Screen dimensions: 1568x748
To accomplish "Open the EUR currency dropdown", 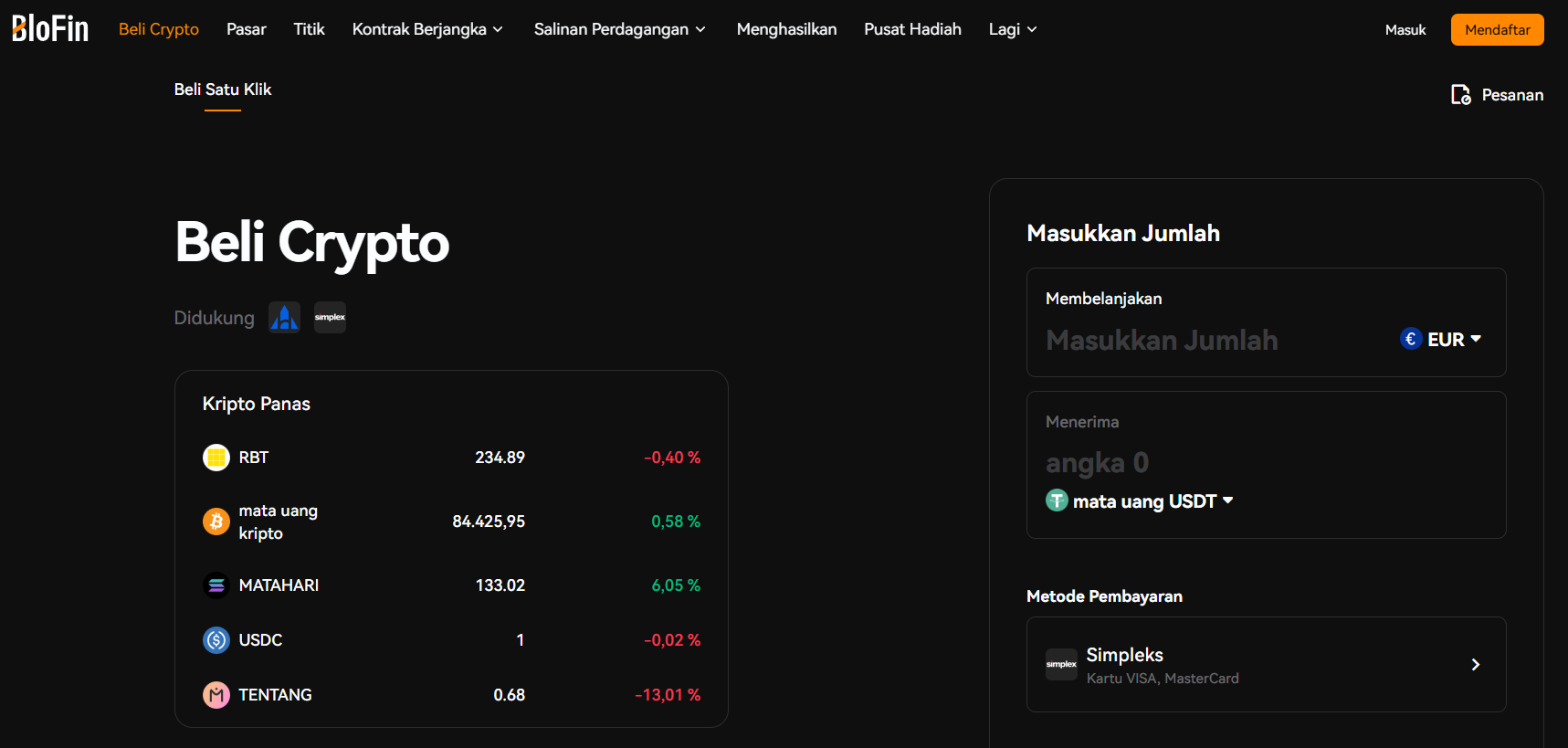I will click(x=1441, y=339).
